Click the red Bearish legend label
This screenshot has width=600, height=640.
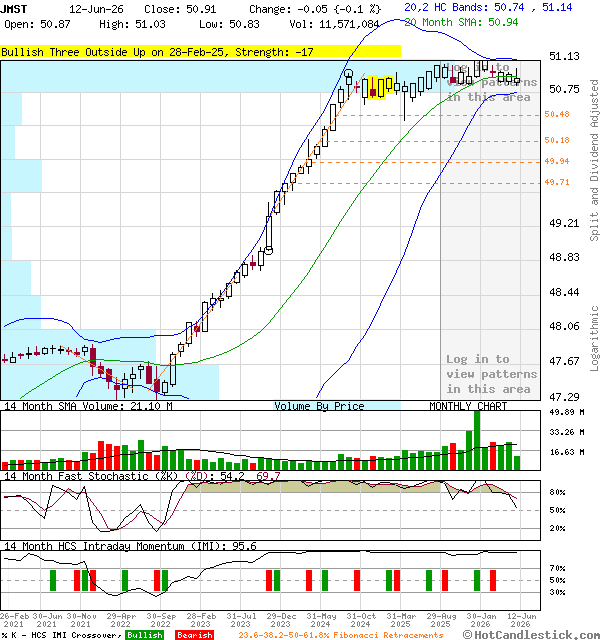click(x=194, y=635)
